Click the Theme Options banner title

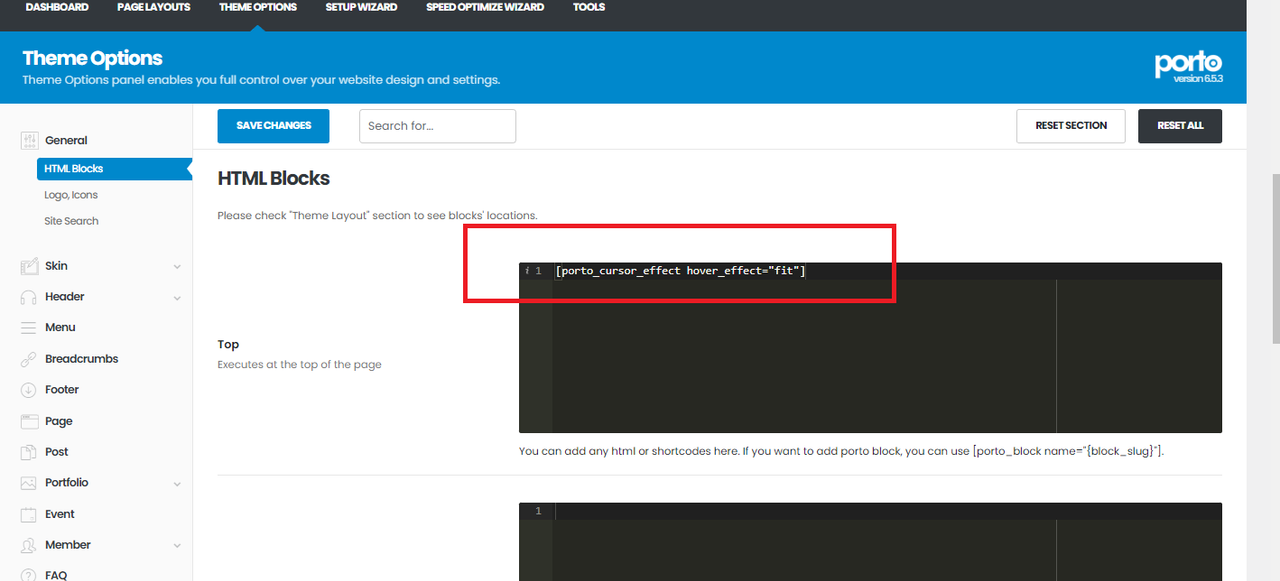tap(92, 58)
